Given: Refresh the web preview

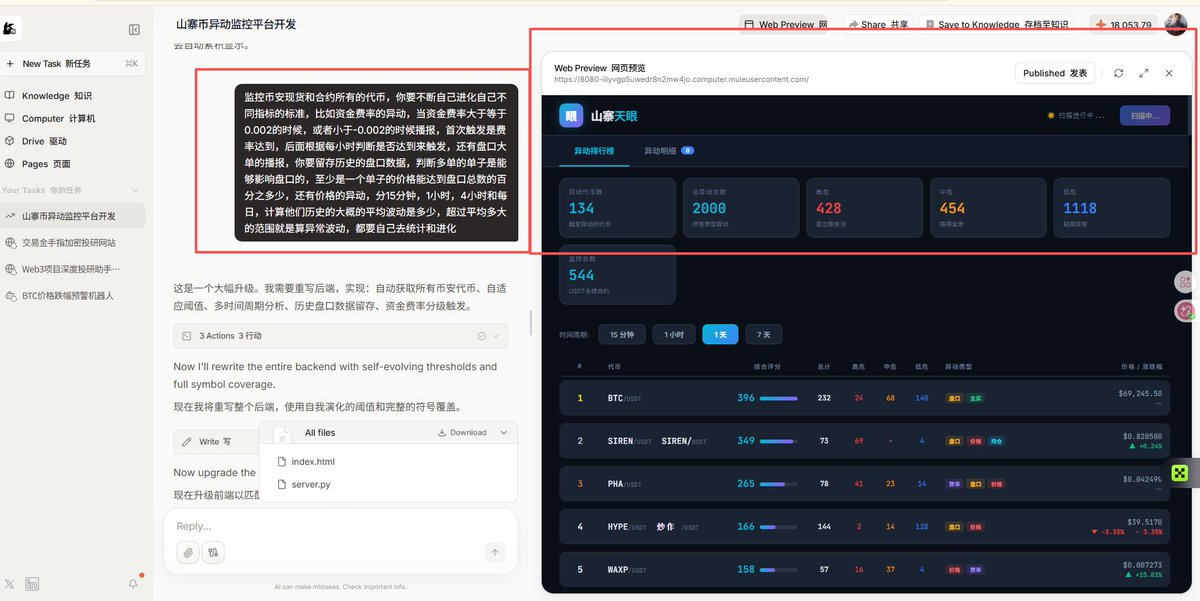Looking at the screenshot, I should click(1118, 74).
